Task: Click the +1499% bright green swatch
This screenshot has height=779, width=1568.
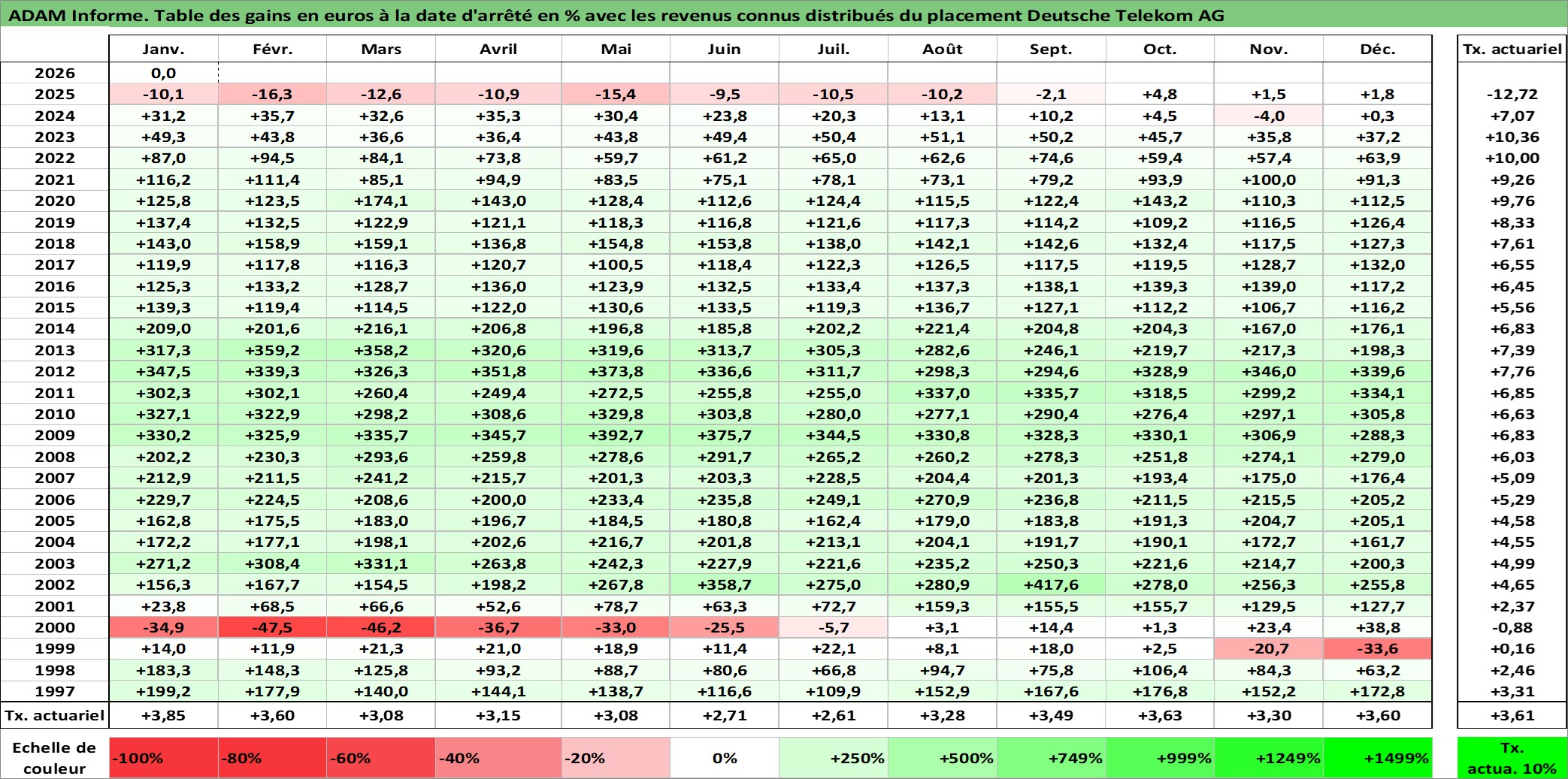Action: point(1378,757)
